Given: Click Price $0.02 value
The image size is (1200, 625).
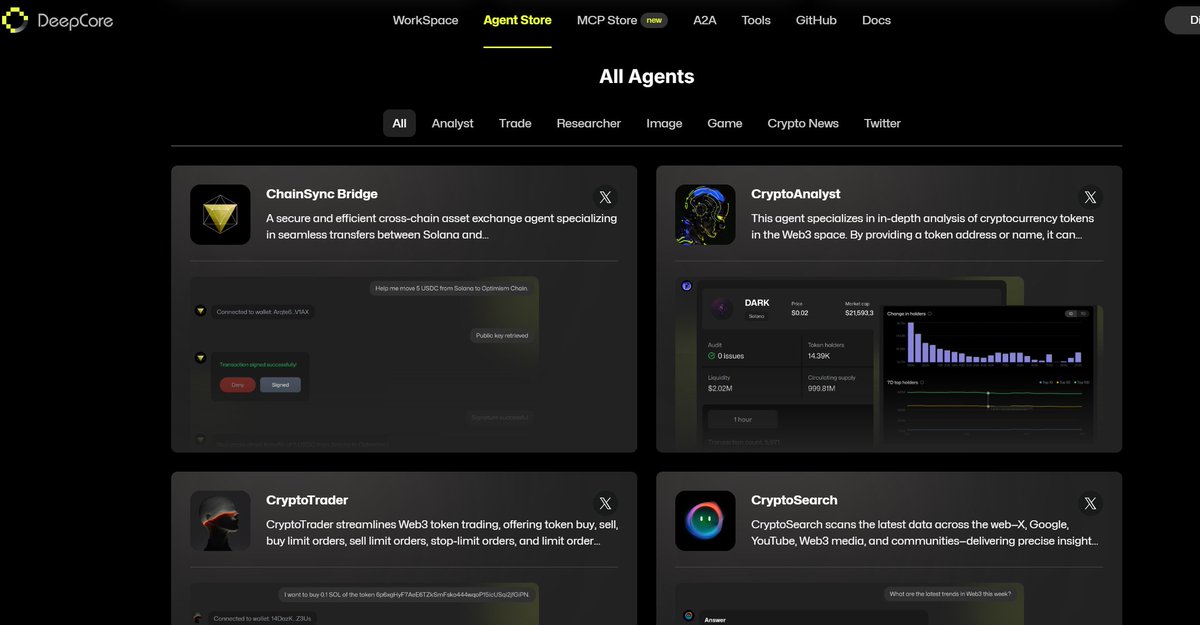Looking at the screenshot, I should click(800, 313).
